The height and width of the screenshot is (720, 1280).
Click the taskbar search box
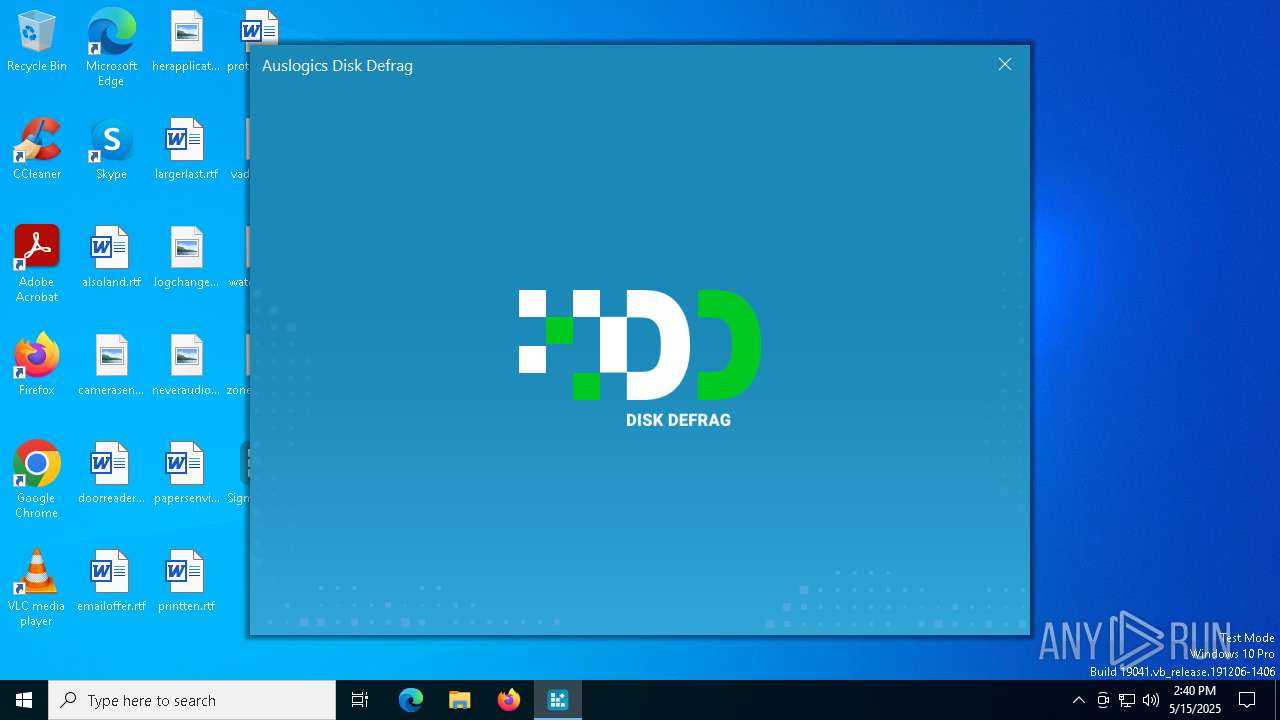click(x=192, y=700)
